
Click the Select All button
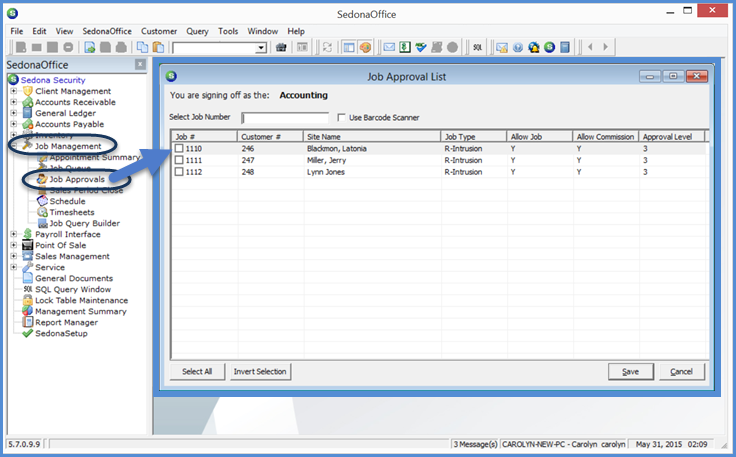coord(197,371)
